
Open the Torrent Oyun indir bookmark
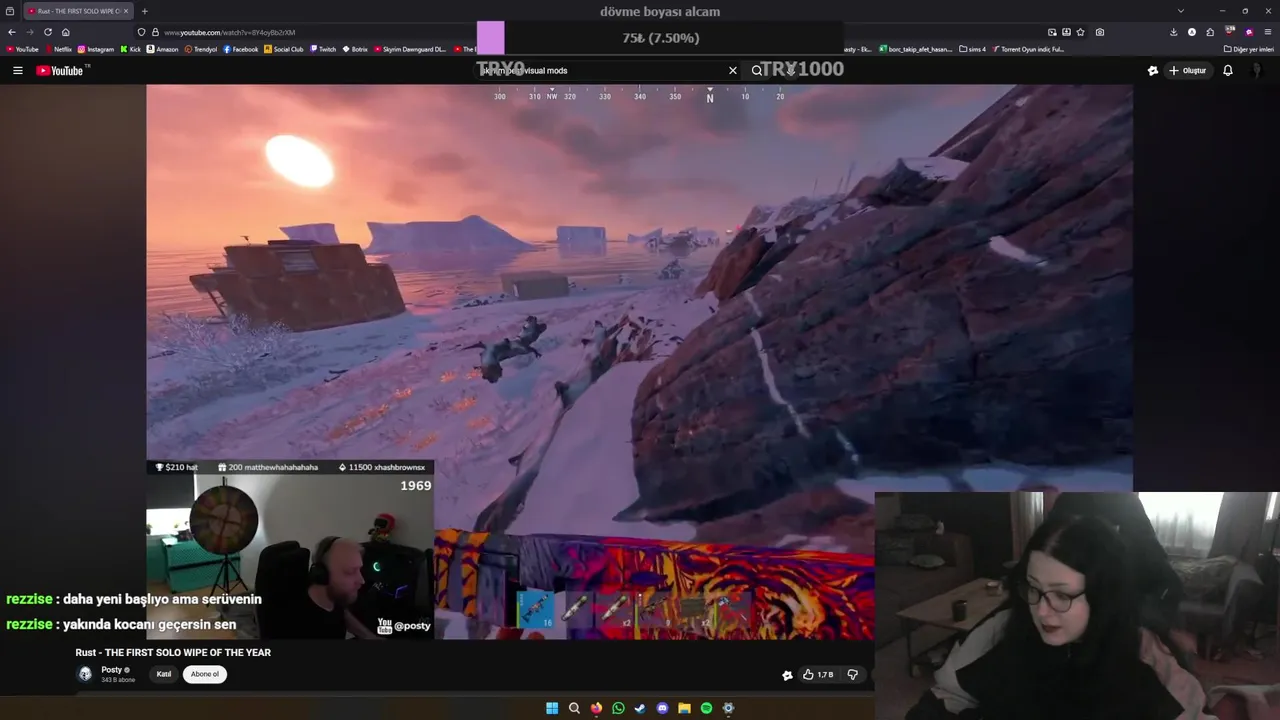[1028, 49]
